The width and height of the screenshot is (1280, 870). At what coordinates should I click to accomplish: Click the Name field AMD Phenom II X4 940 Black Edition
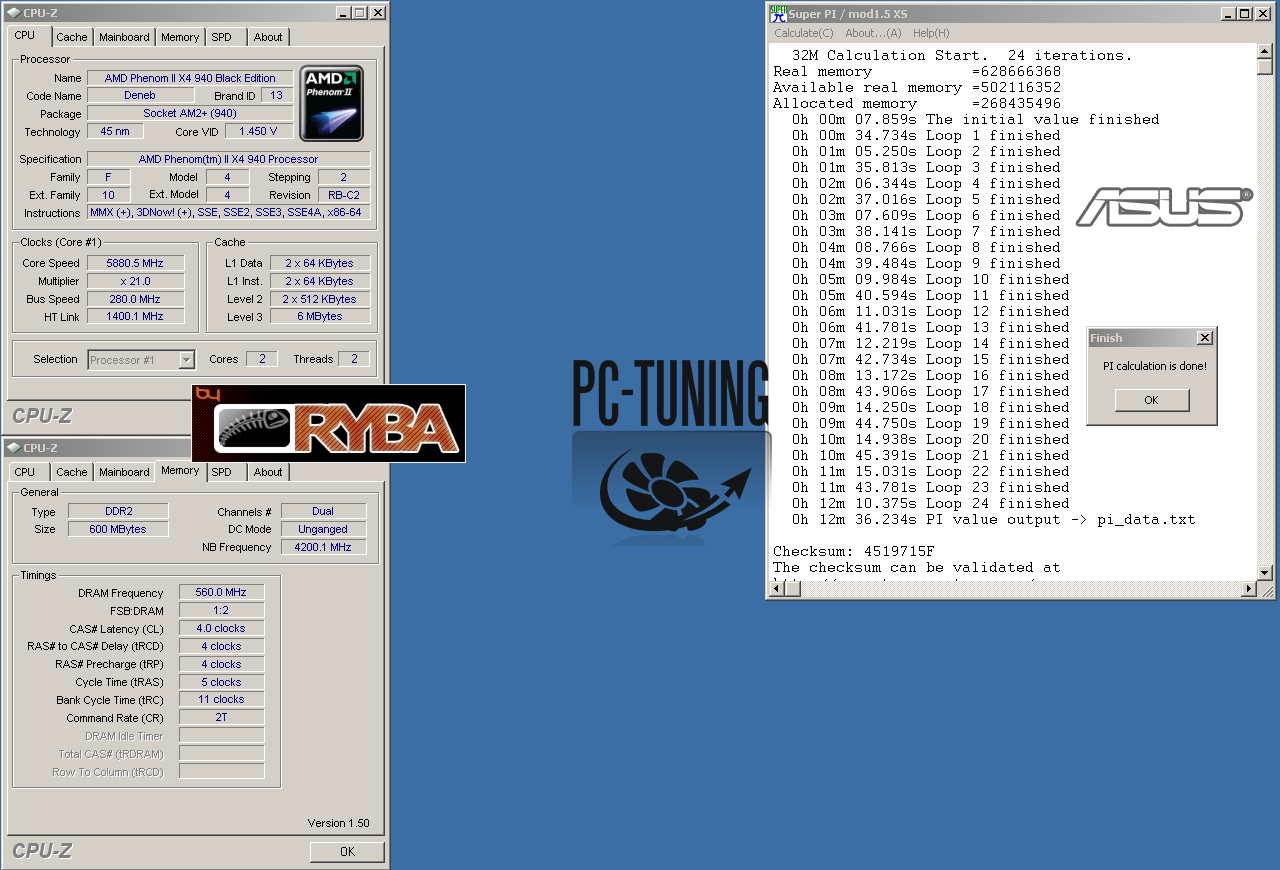pos(190,78)
